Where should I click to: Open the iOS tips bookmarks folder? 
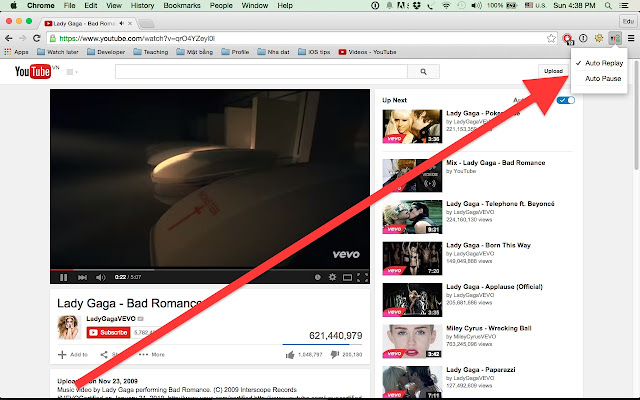point(314,52)
